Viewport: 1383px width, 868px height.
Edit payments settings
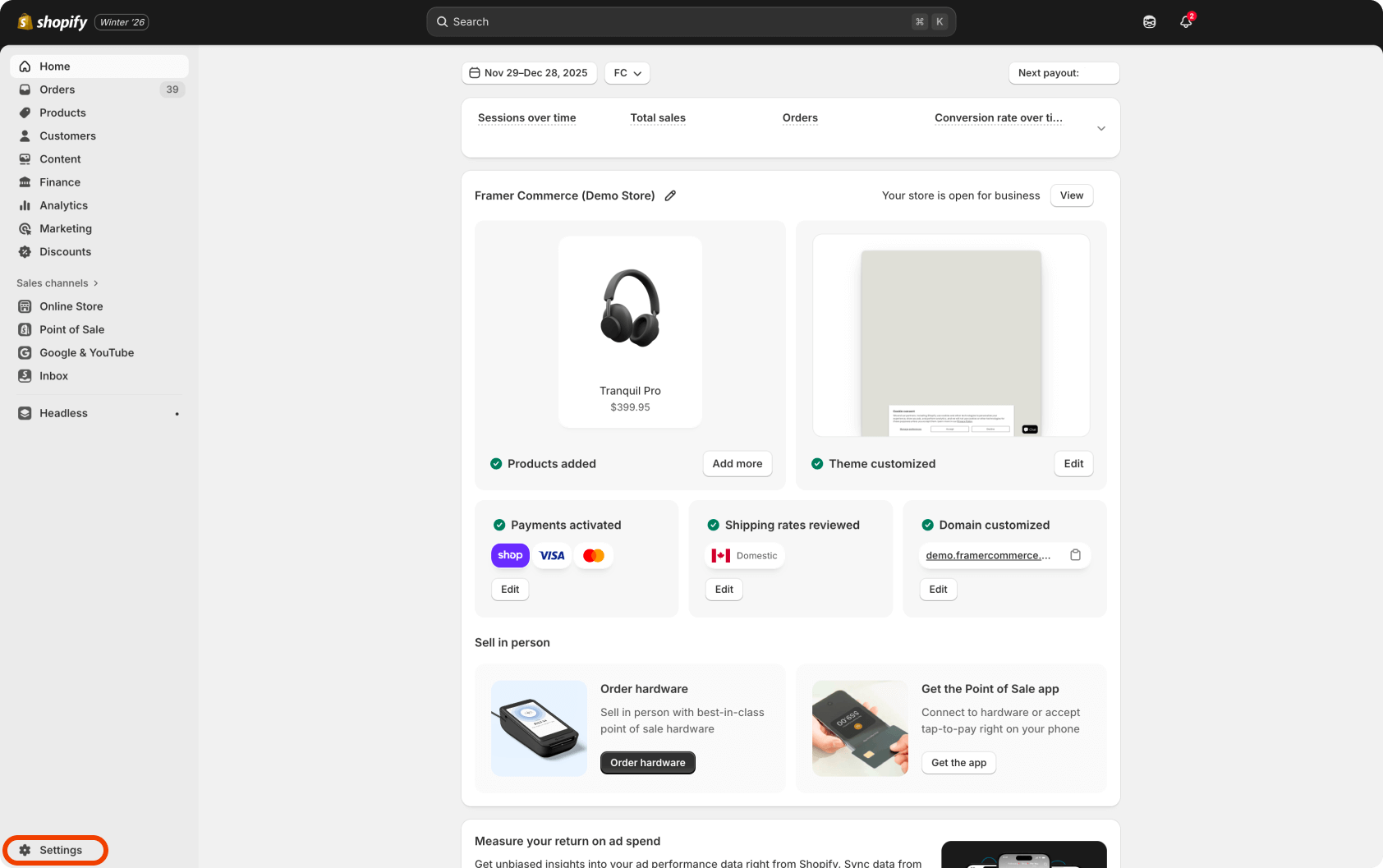coord(510,590)
